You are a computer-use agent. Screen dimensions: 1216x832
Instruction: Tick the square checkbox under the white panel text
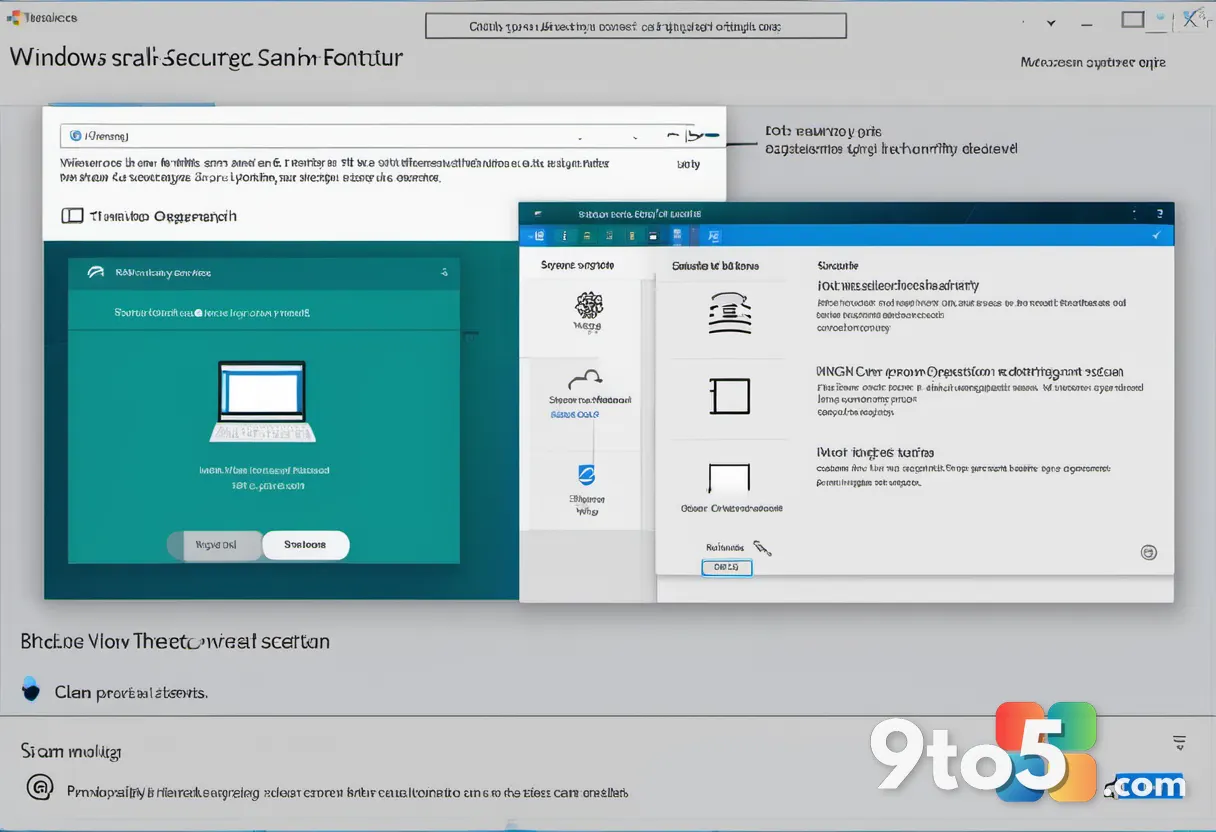coord(72,216)
